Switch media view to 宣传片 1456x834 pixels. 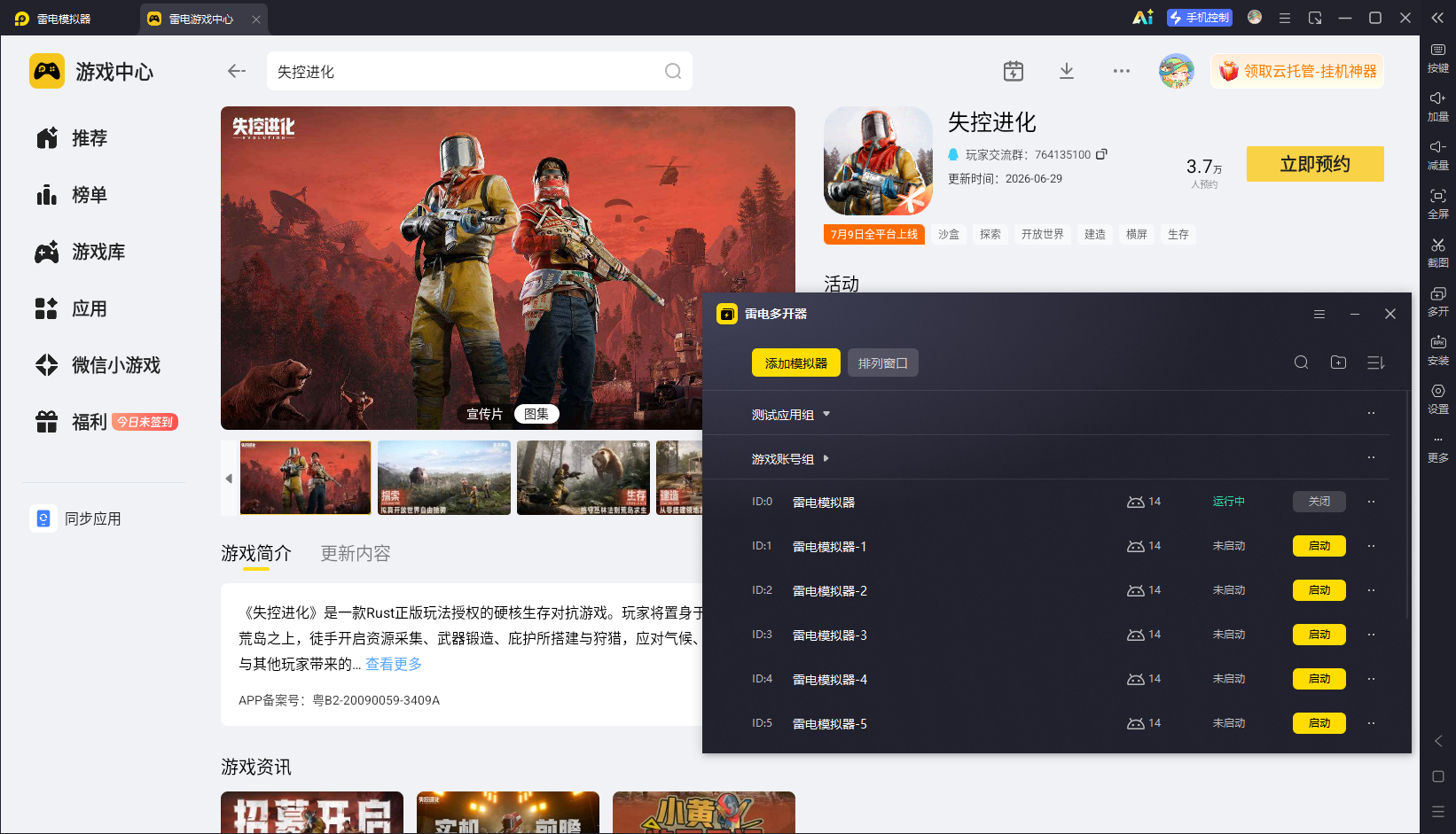tap(484, 414)
